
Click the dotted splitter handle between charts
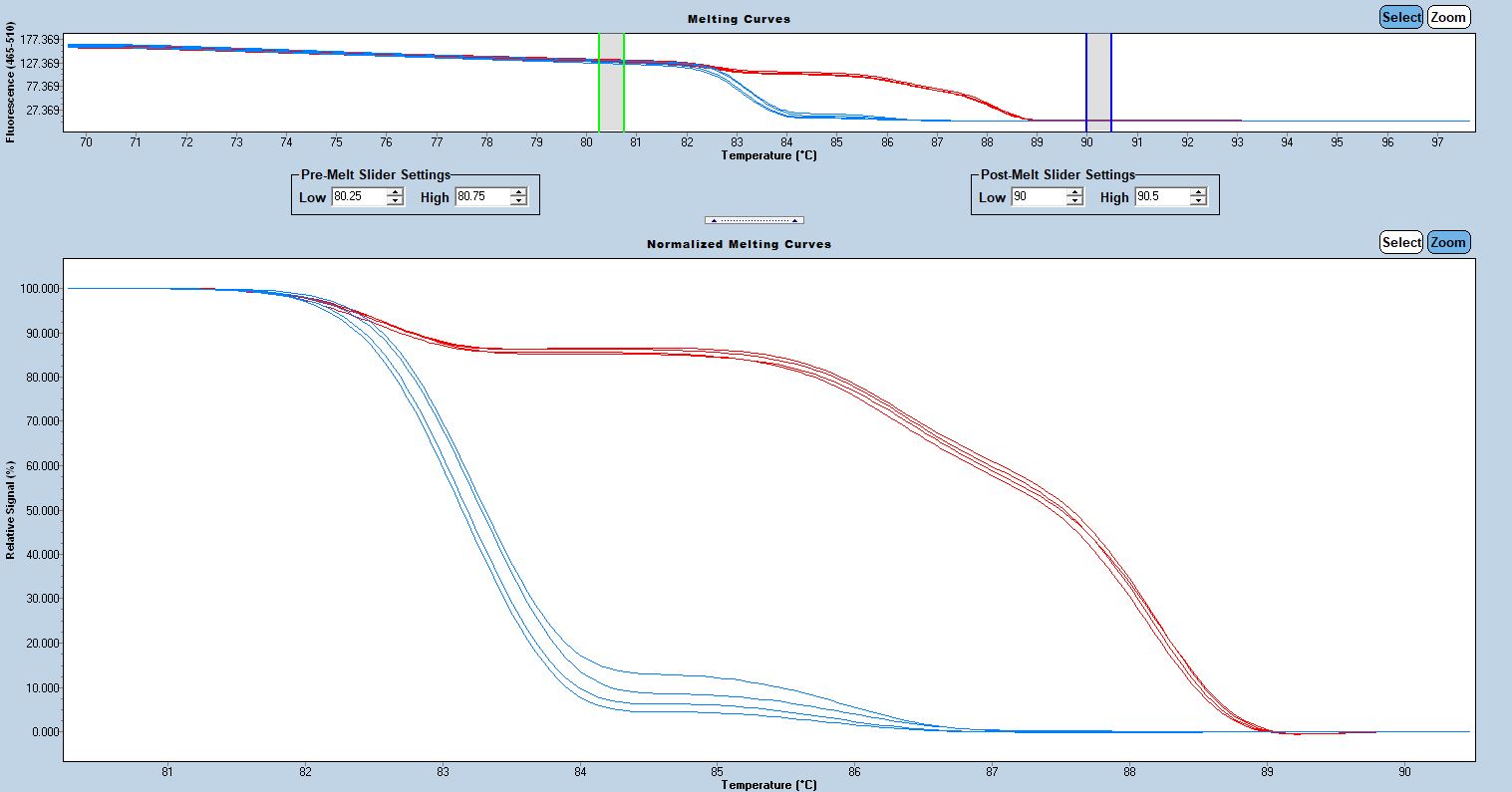754,220
